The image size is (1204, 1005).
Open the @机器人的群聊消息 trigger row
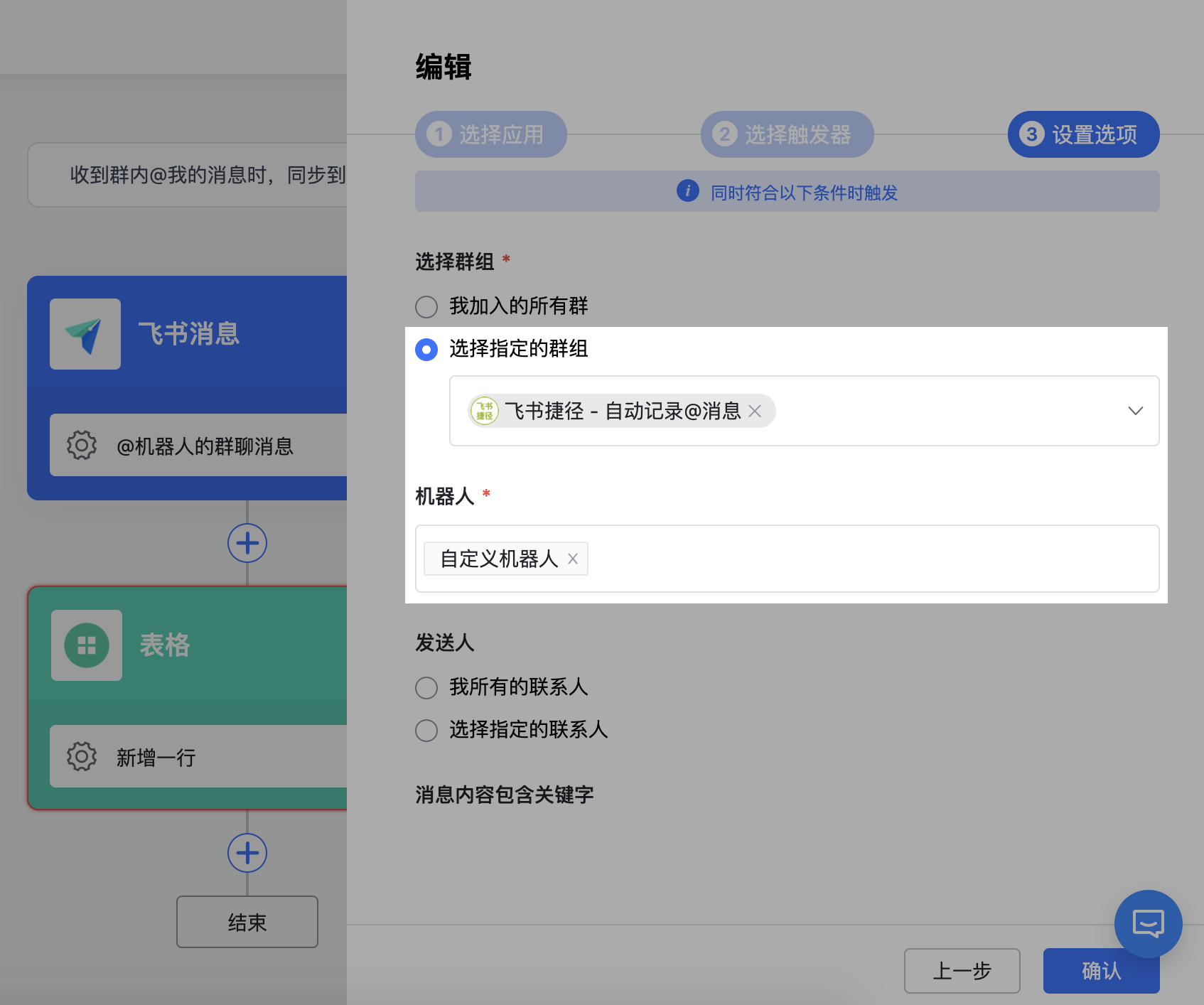[198, 445]
